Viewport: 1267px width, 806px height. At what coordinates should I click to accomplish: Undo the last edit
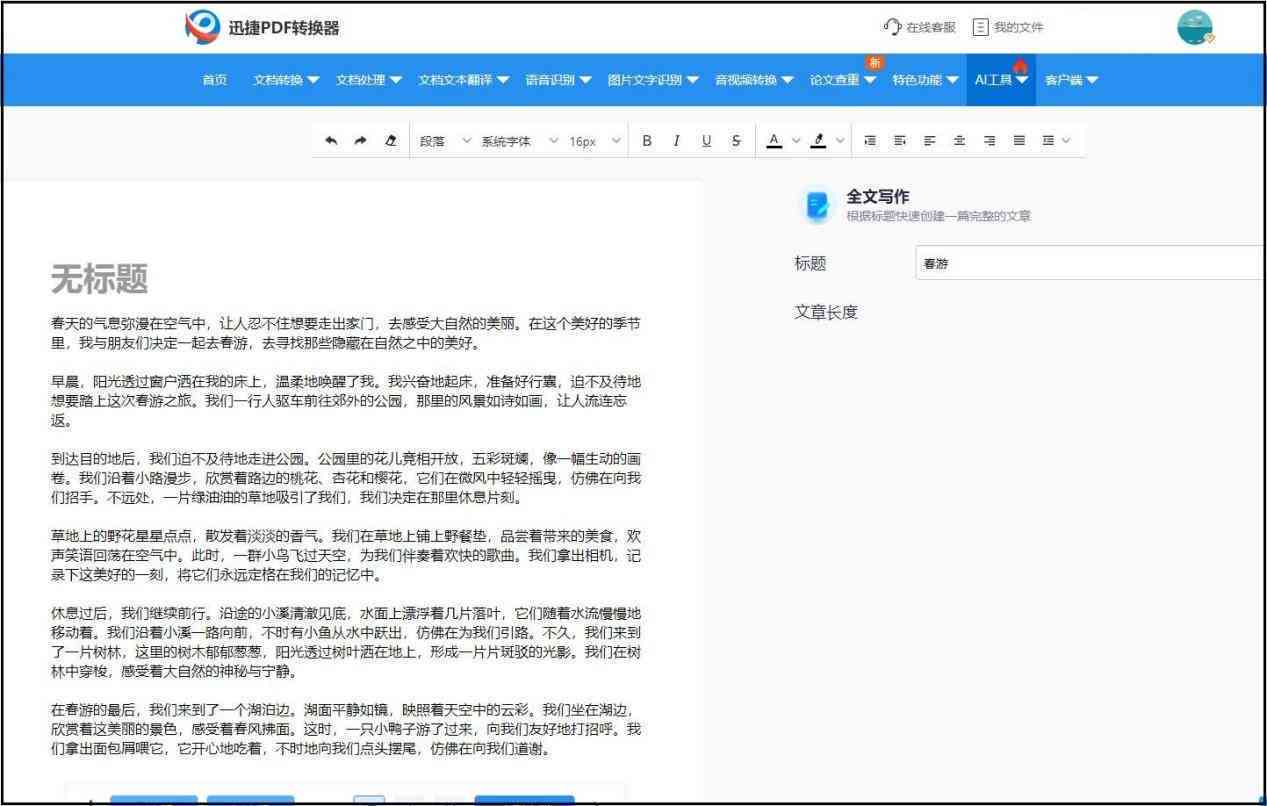tap(331, 141)
